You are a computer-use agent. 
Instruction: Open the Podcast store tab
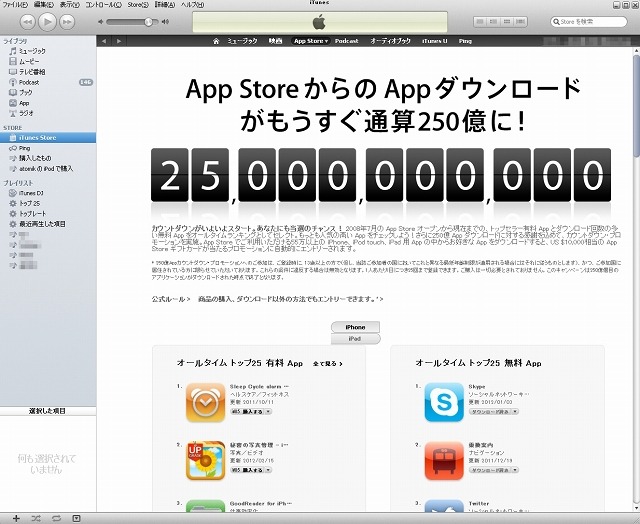tap(346, 41)
